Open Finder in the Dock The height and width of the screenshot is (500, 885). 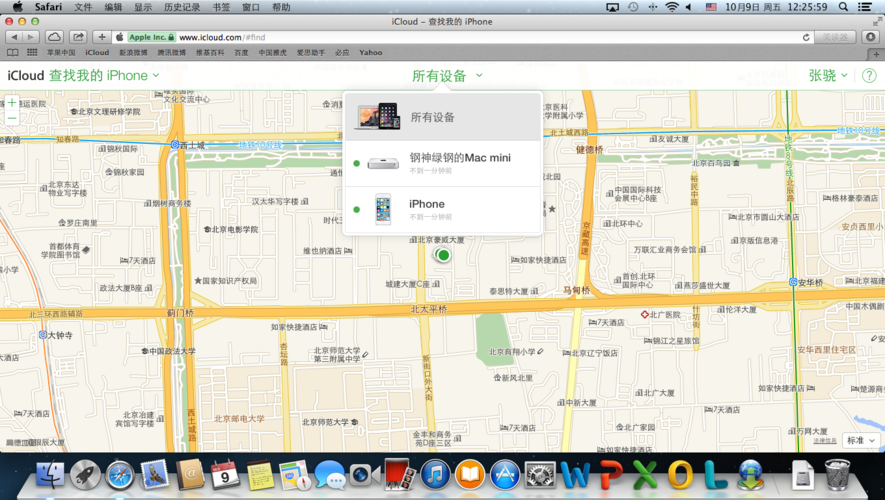tap(50, 474)
